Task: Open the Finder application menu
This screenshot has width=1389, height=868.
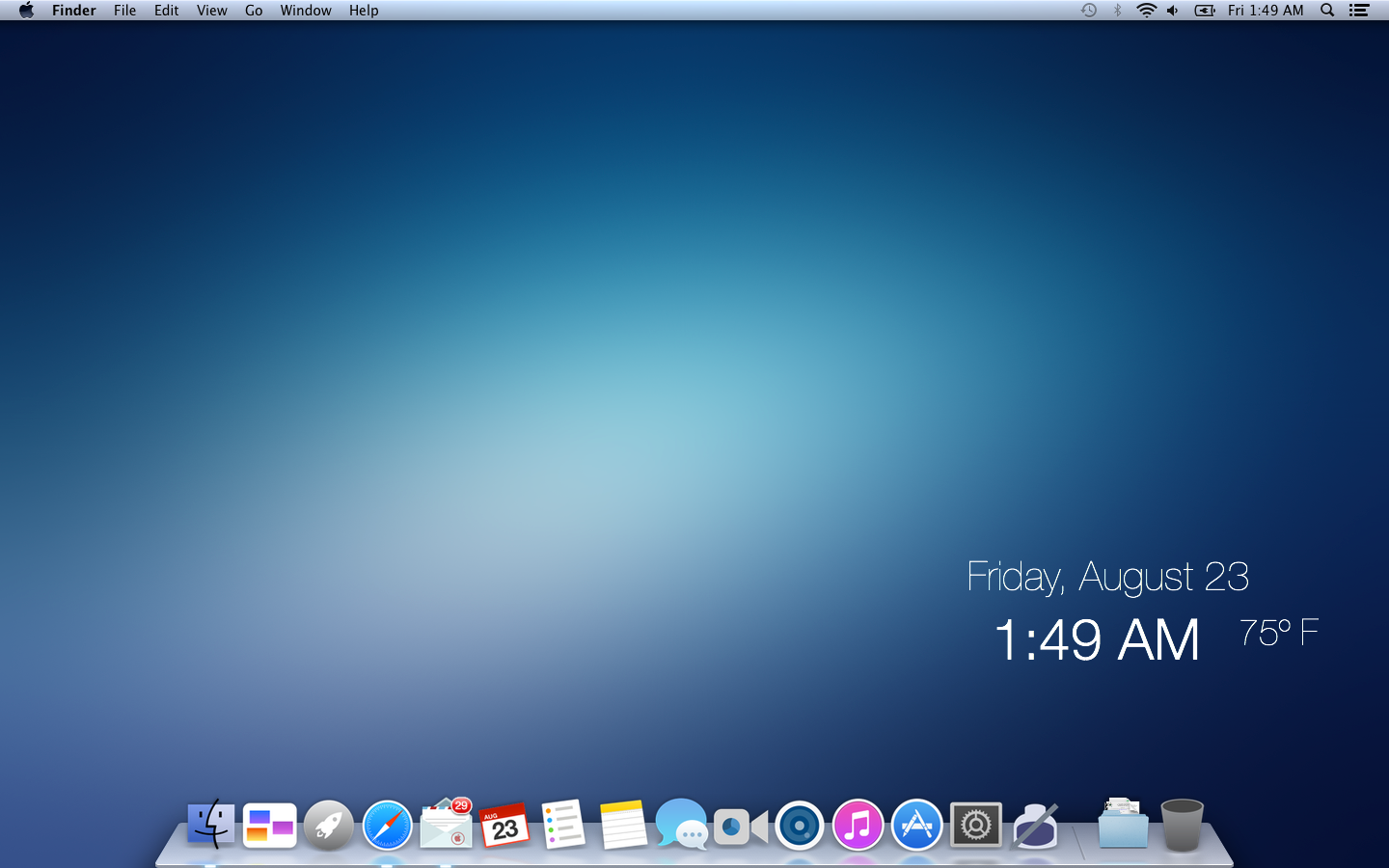Action: pos(74,11)
